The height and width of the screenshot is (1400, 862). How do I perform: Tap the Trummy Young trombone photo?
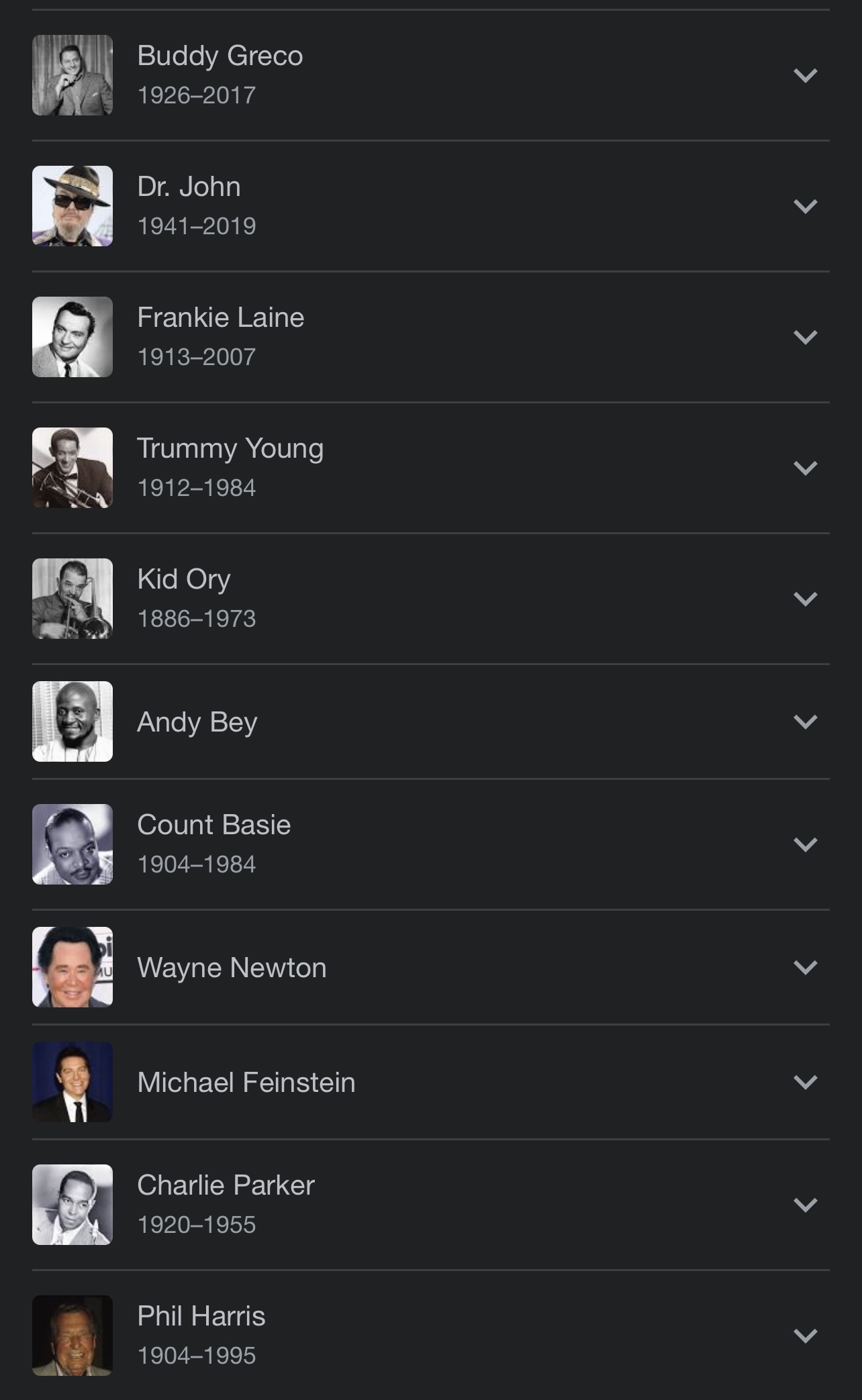[x=73, y=468]
